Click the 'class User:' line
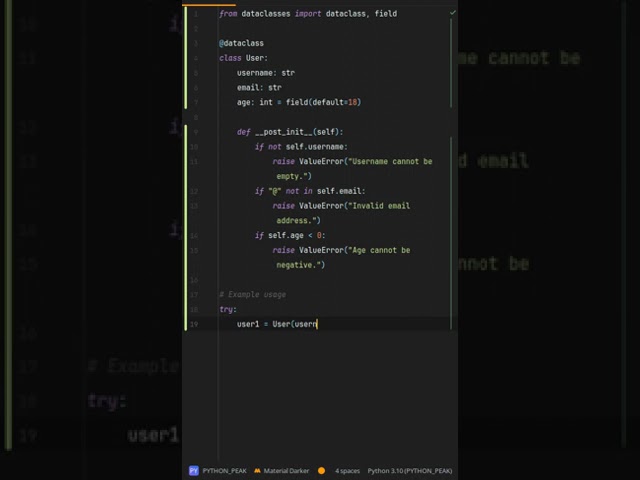 (x=243, y=58)
